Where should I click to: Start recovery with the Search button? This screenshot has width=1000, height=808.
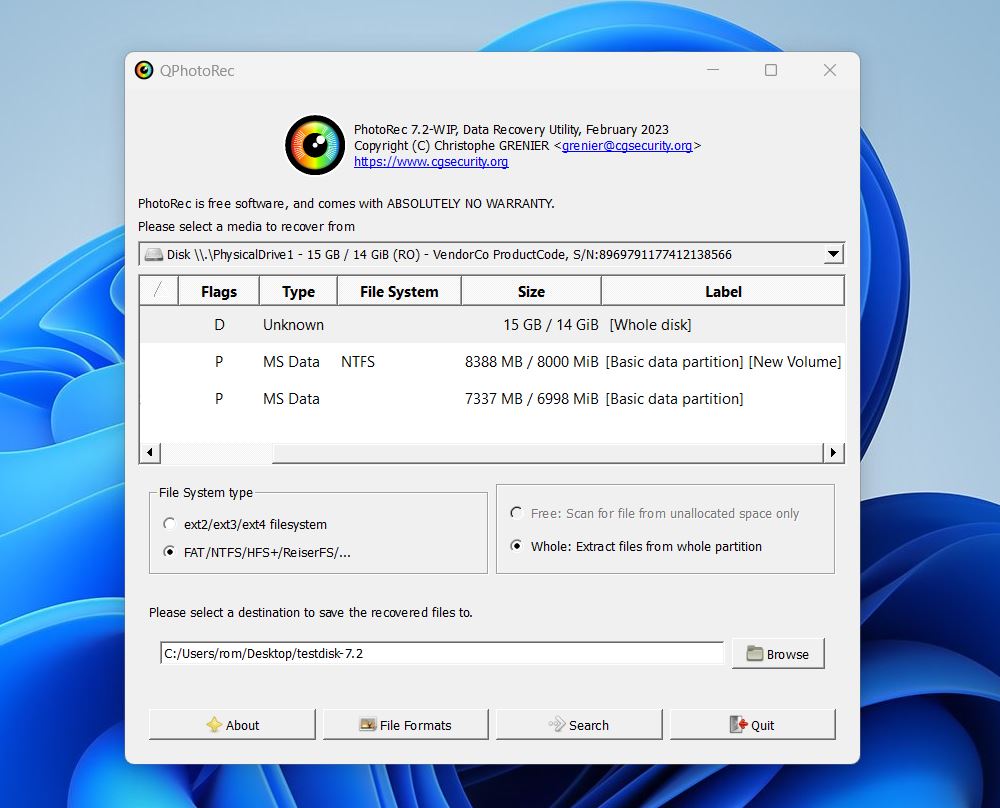click(x=579, y=724)
